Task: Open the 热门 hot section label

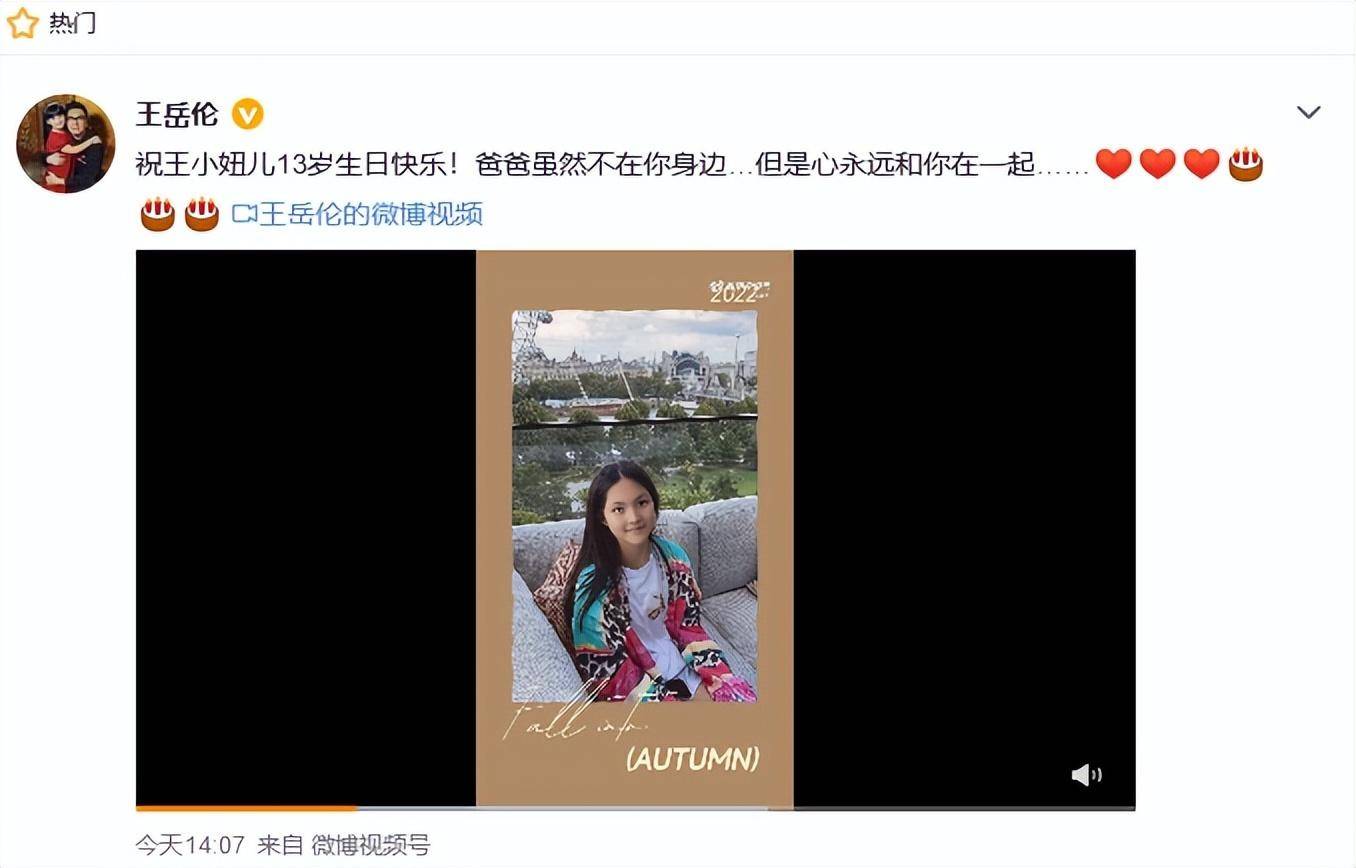Action: (x=73, y=23)
